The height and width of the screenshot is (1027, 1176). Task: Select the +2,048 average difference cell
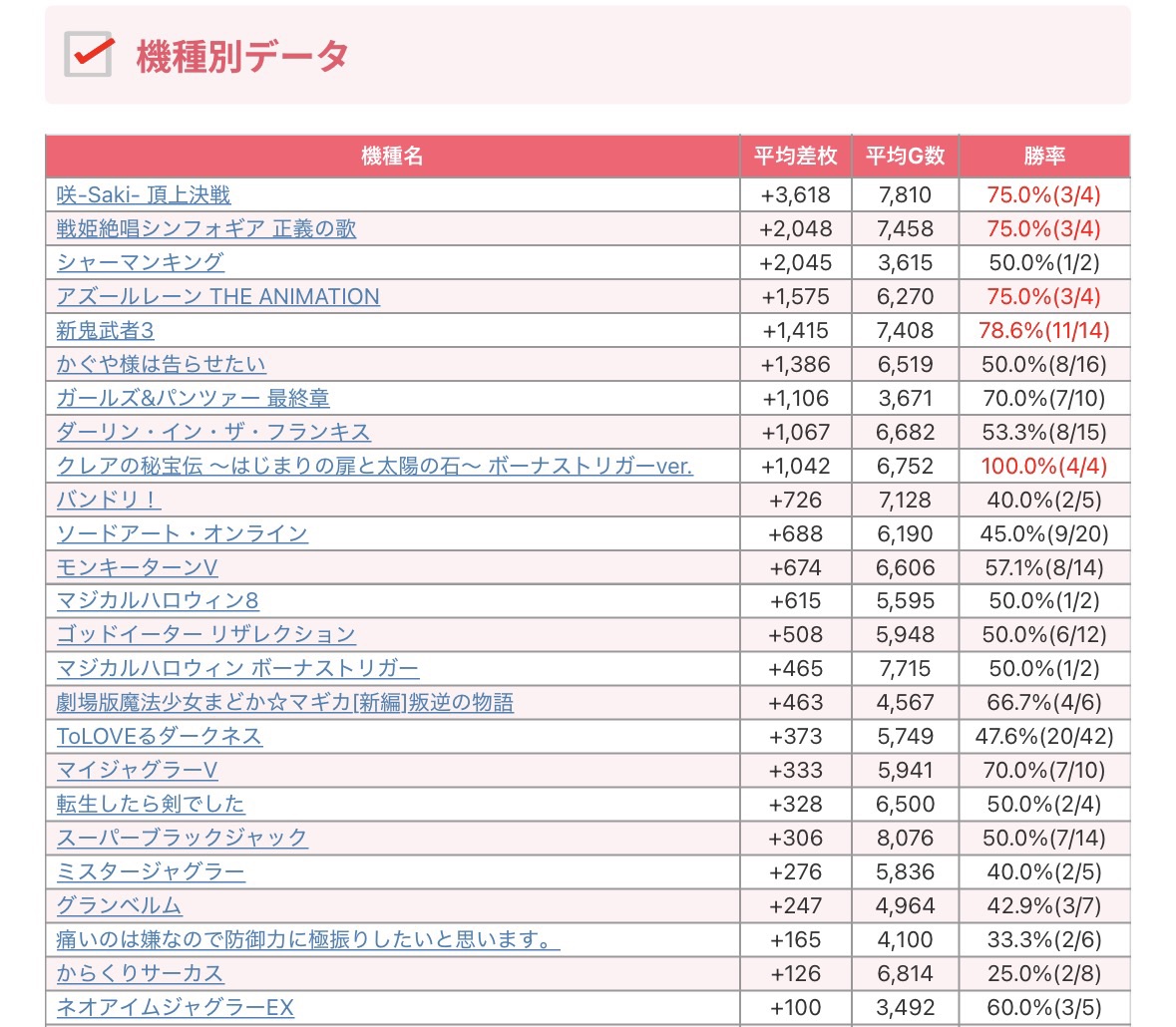click(x=796, y=228)
